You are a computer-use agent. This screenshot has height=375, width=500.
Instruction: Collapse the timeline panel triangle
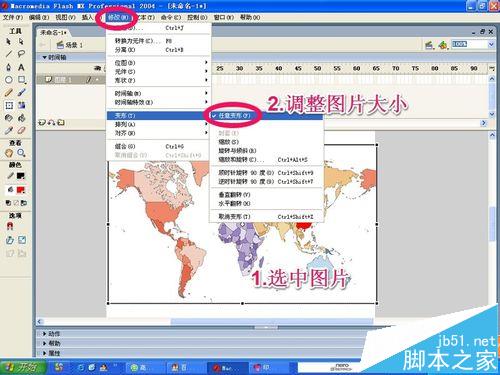(x=44, y=57)
